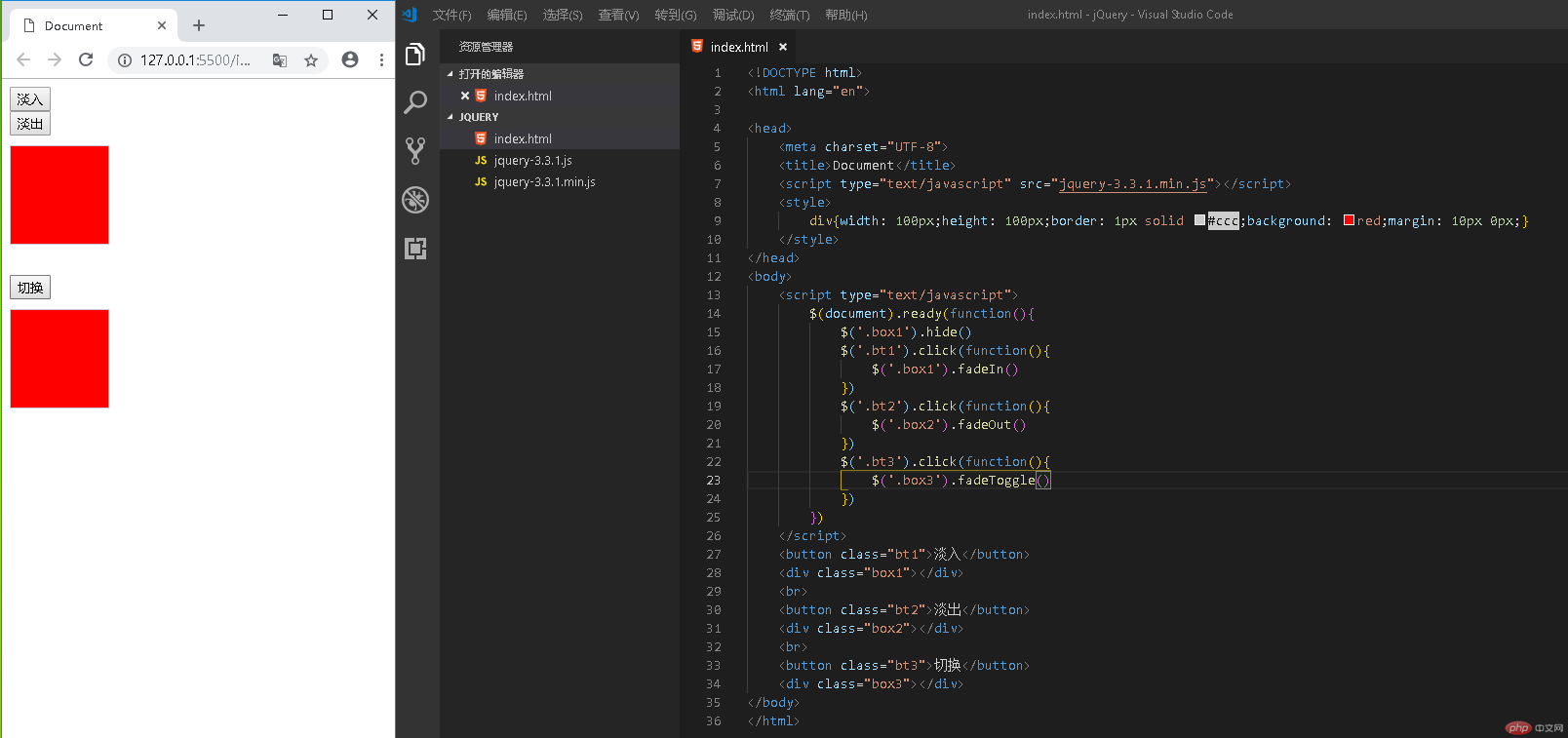Click the title tag text Document in code
This screenshot has height=738, width=1568.
(863, 165)
